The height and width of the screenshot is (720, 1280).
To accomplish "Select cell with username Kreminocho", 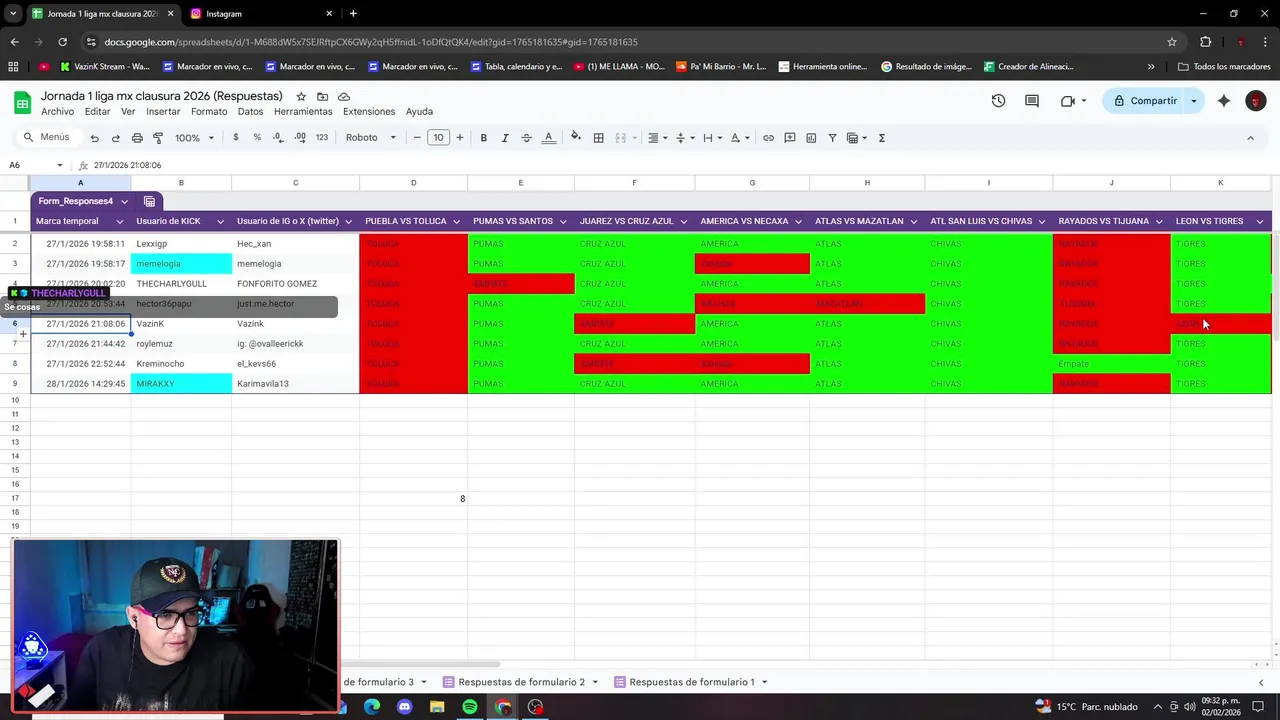I will [181, 364].
